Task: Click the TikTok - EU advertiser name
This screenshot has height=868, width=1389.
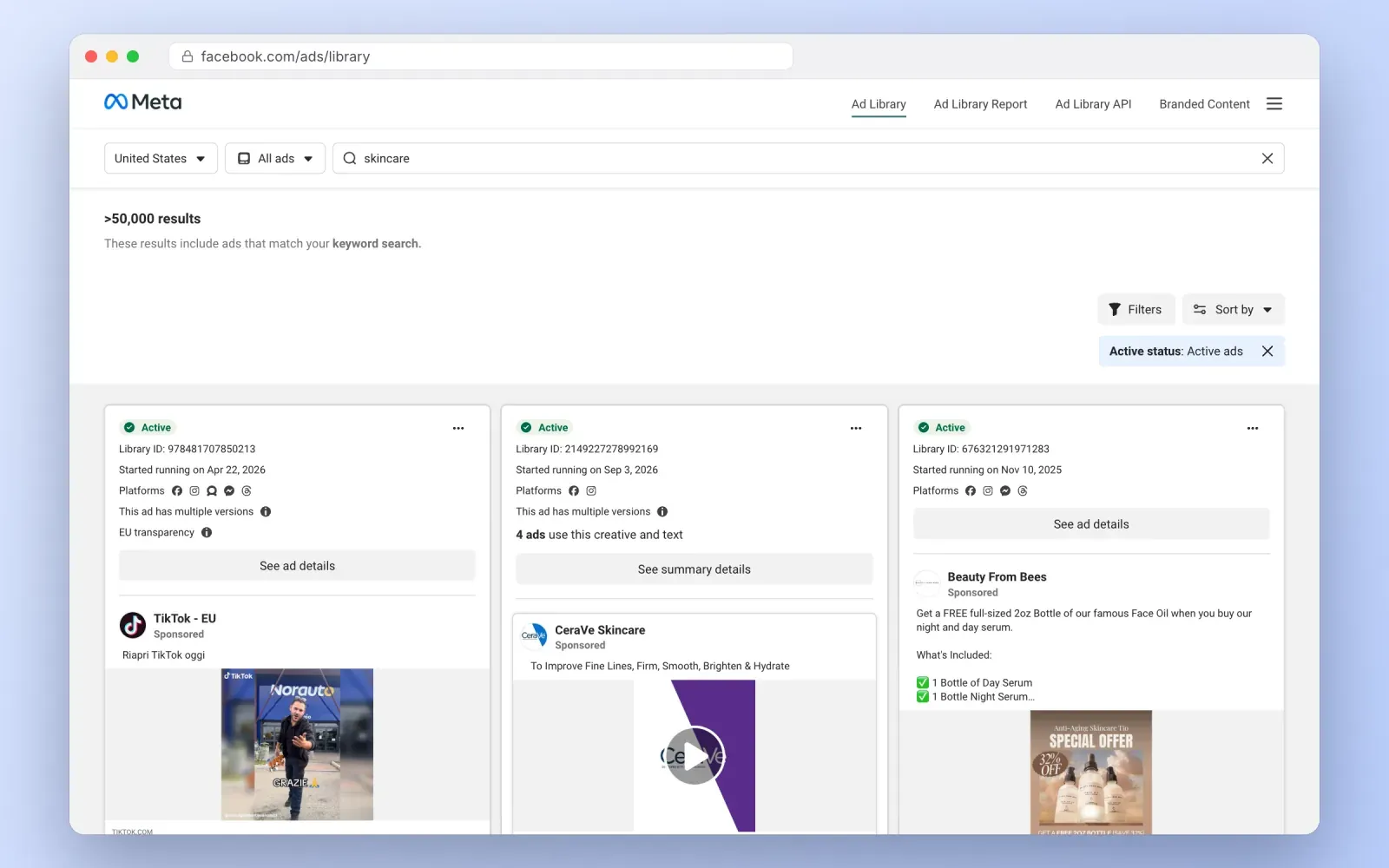Action: point(185,619)
